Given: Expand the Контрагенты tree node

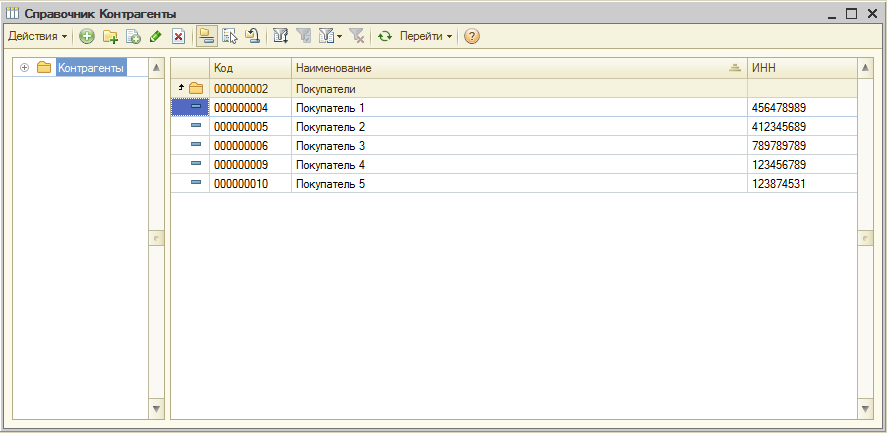Looking at the screenshot, I should pyautogui.click(x=25, y=68).
